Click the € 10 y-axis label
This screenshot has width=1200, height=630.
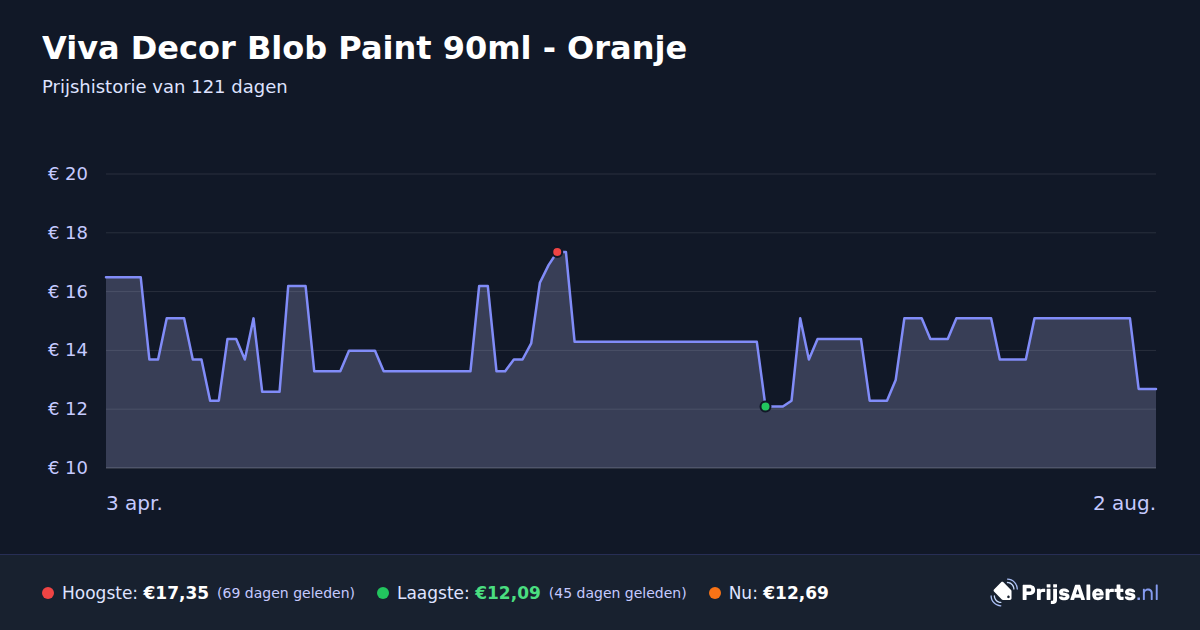pos(68,468)
